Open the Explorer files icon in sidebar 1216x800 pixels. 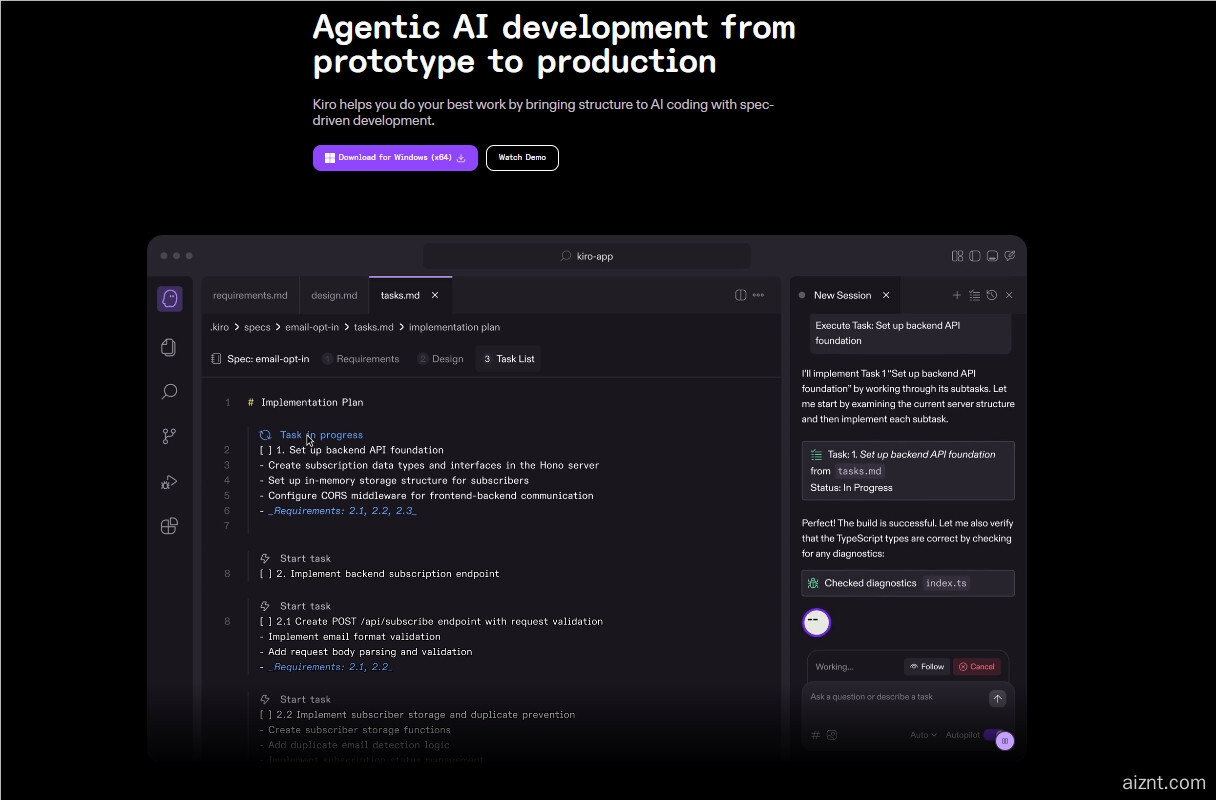[169, 347]
